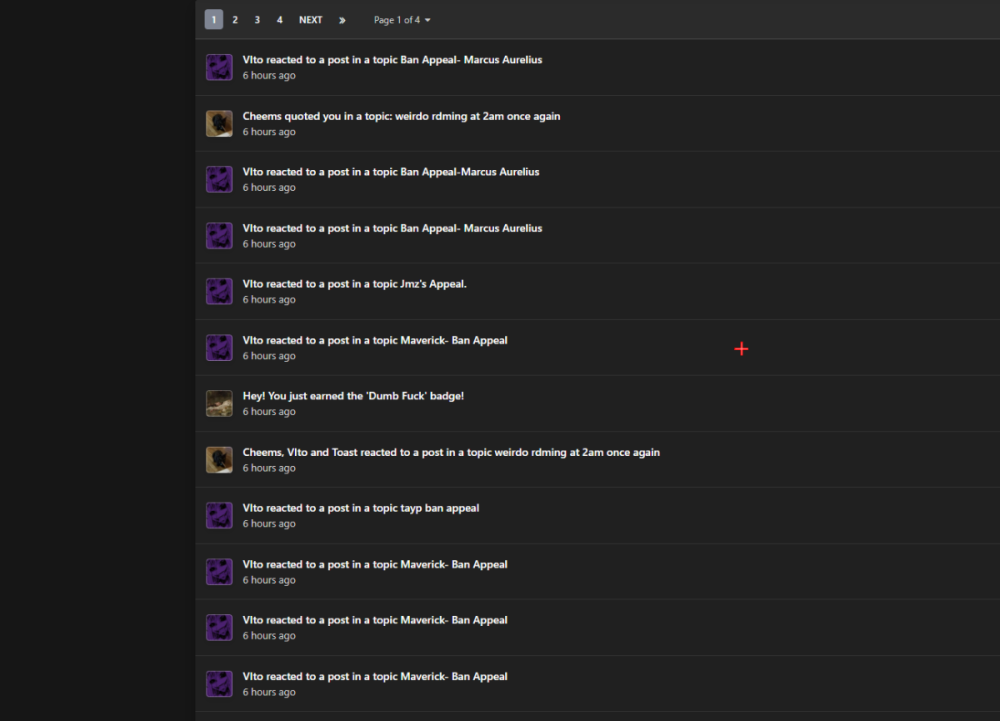Open the tayp ban appeal reaction notification
This screenshot has width=1000, height=721.
coord(361,508)
